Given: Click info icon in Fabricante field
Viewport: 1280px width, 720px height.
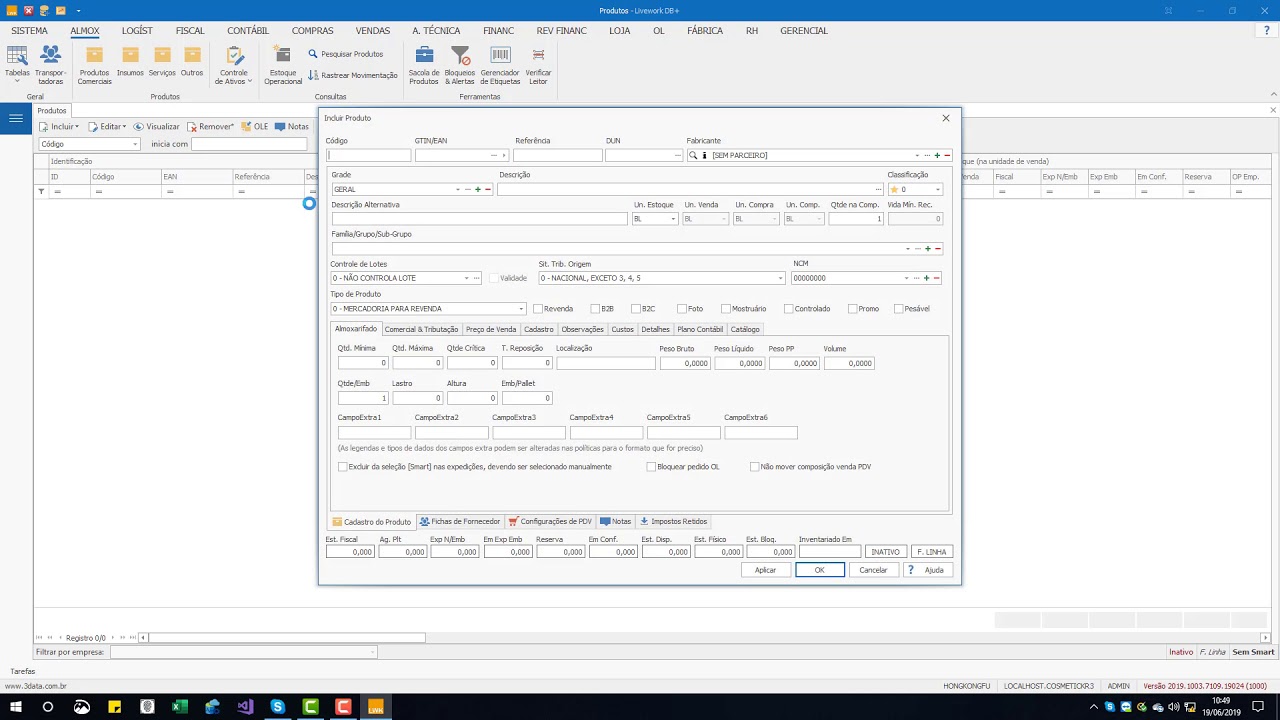Looking at the screenshot, I should pos(704,155).
